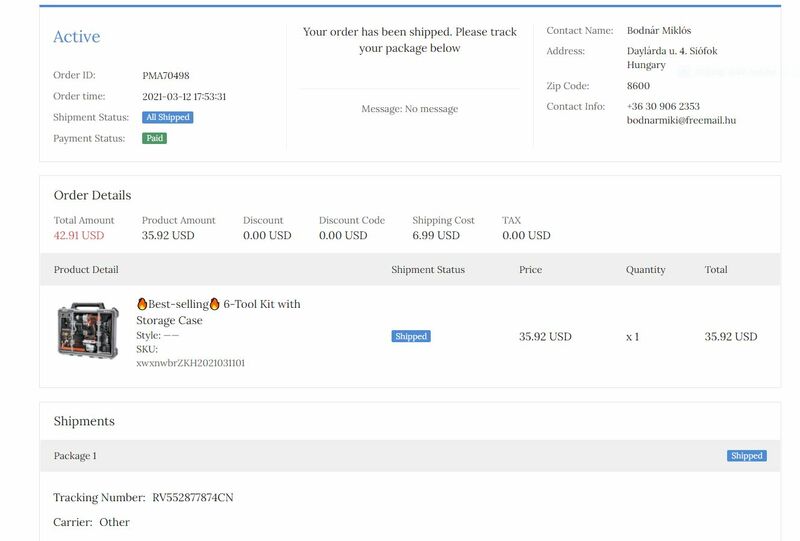The image size is (800, 541).
Task: Select phone number +36 30 906 2353
Action: tap(663, 106)
